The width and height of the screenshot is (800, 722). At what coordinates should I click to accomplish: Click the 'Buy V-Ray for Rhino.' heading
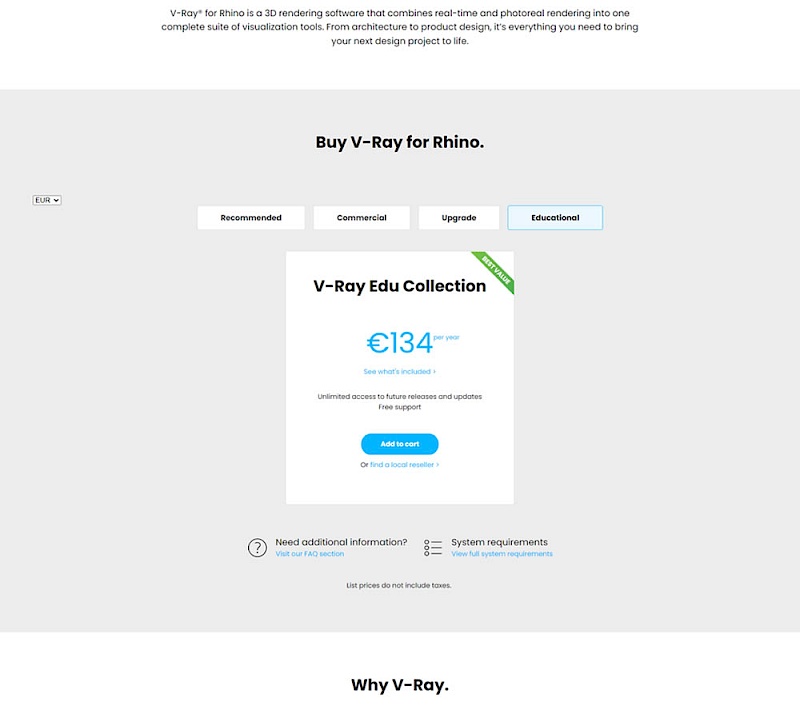(x=399, y=142)
